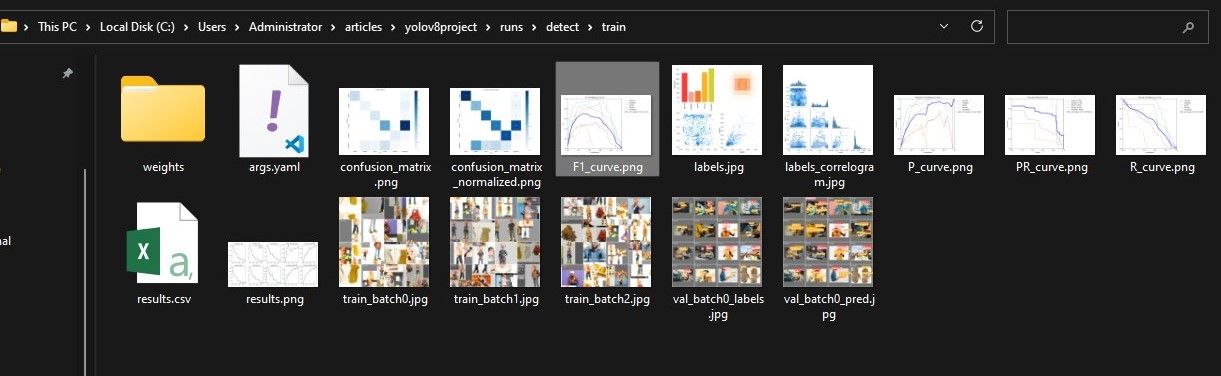Click the PR_curve.png file name label
1221x376 pixels.
pyautogui.click(x=1051, y=167)
